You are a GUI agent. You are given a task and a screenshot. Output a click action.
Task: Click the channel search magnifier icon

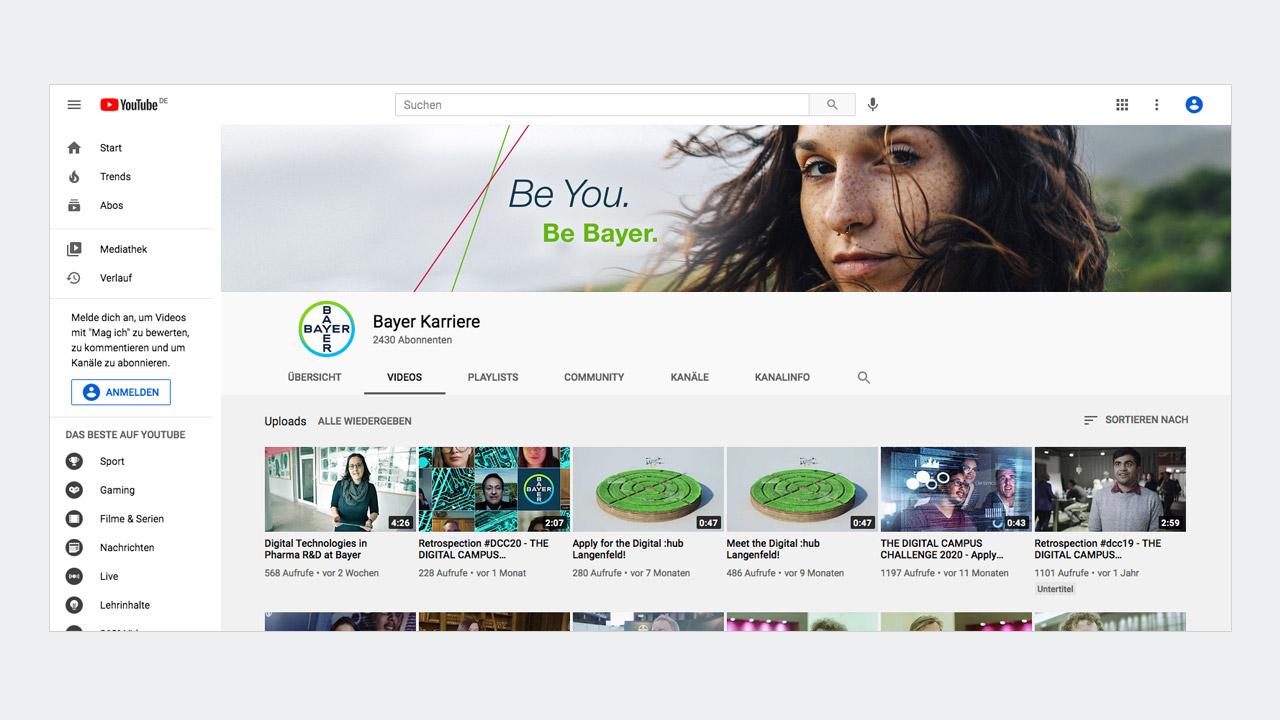point(864,378)
